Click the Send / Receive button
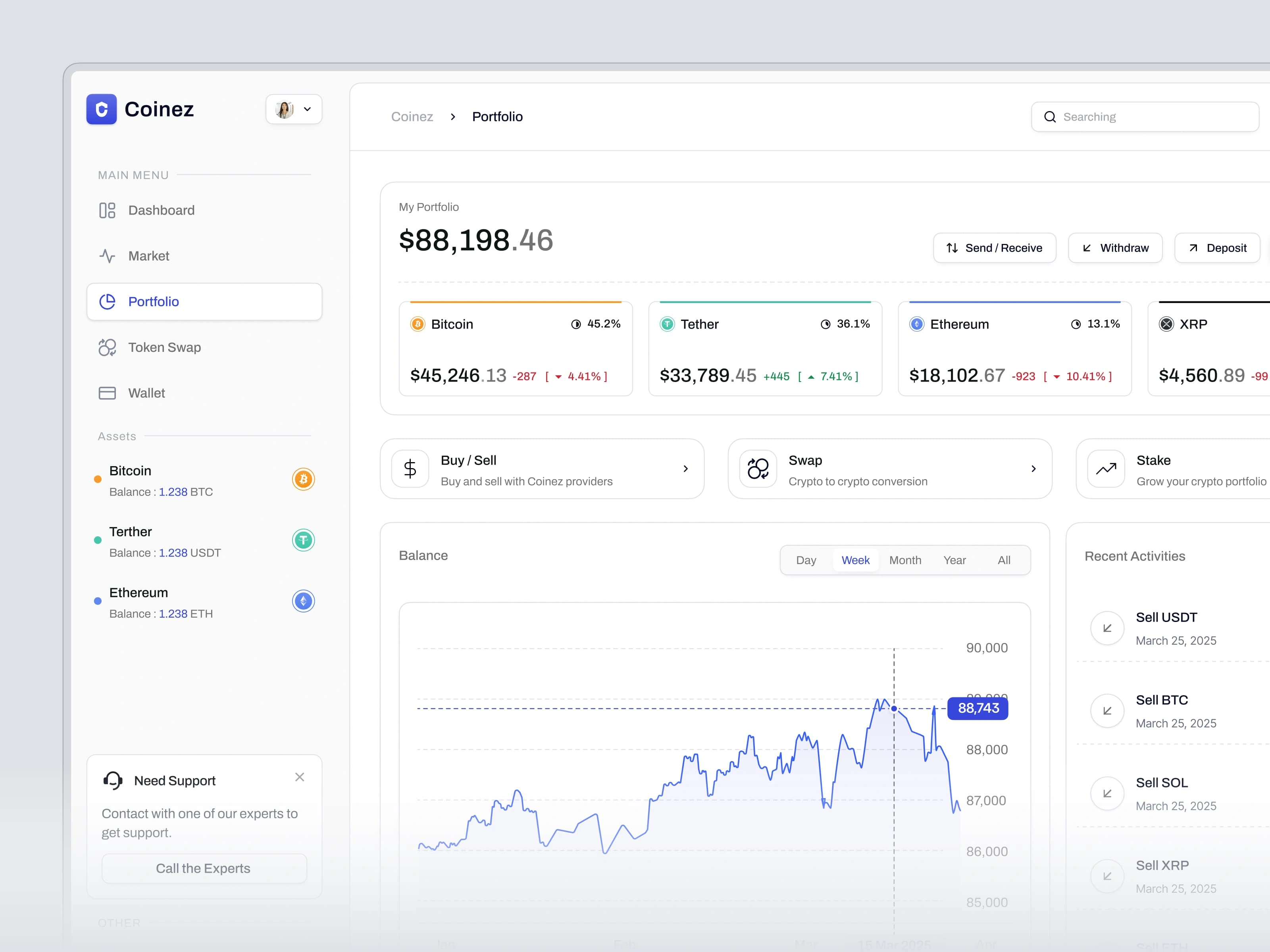 point(995,248)
